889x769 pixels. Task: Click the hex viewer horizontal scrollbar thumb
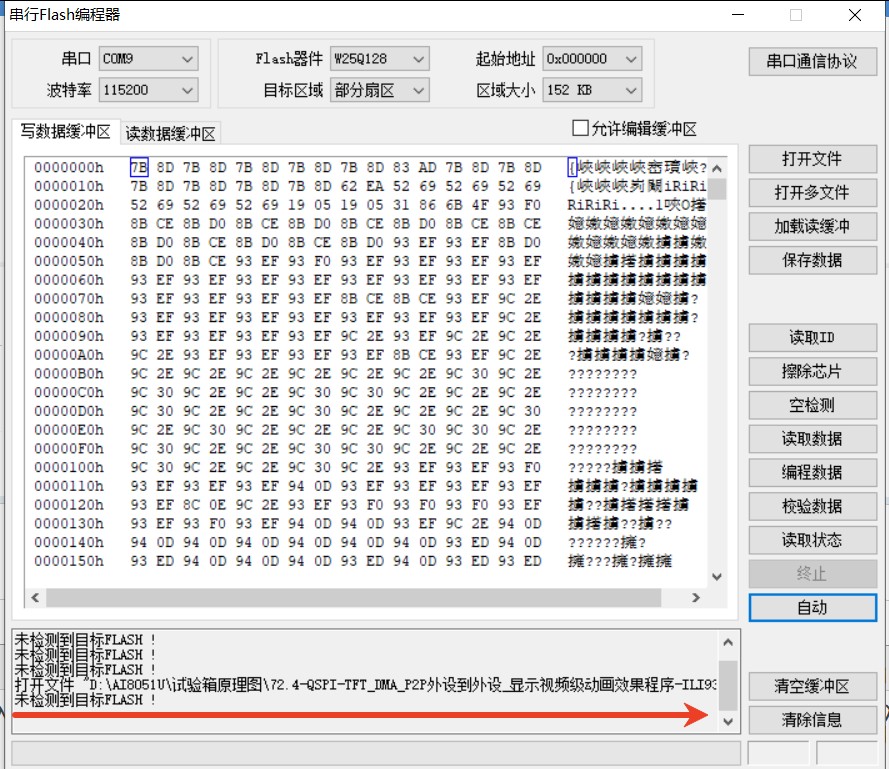[354, 597]
